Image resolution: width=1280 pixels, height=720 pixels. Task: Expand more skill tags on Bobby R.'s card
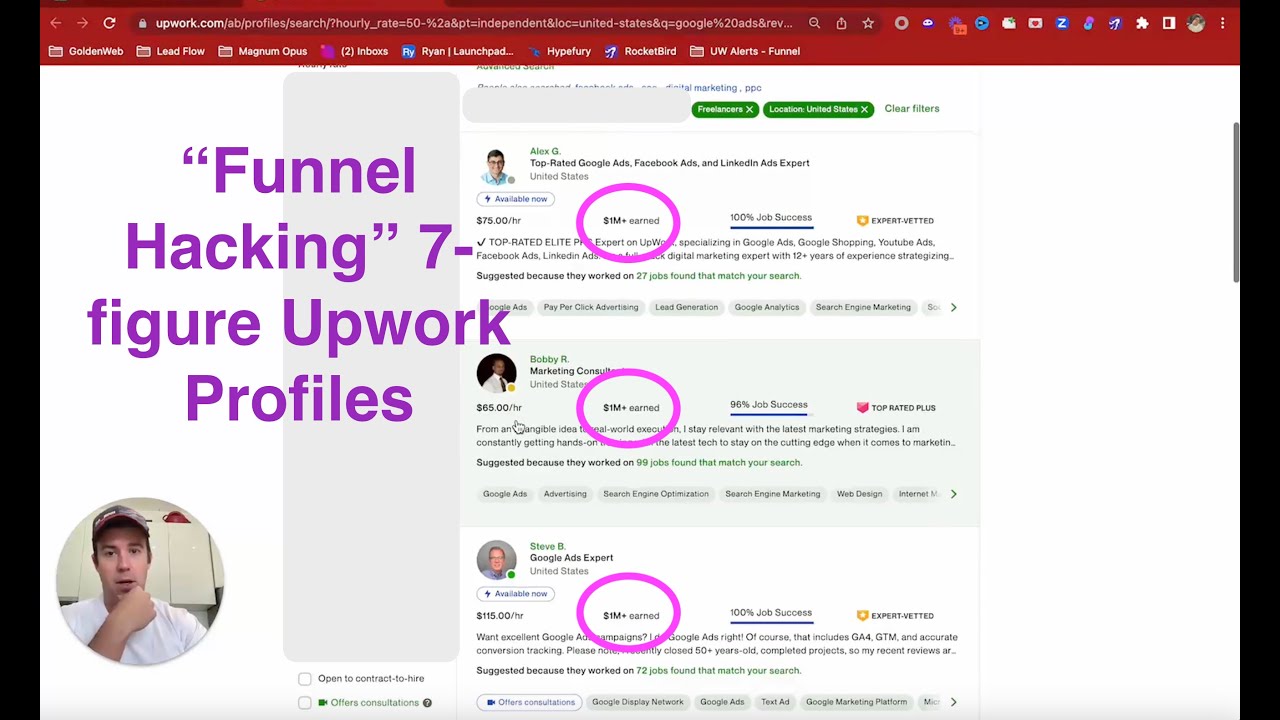click(953, 494)
